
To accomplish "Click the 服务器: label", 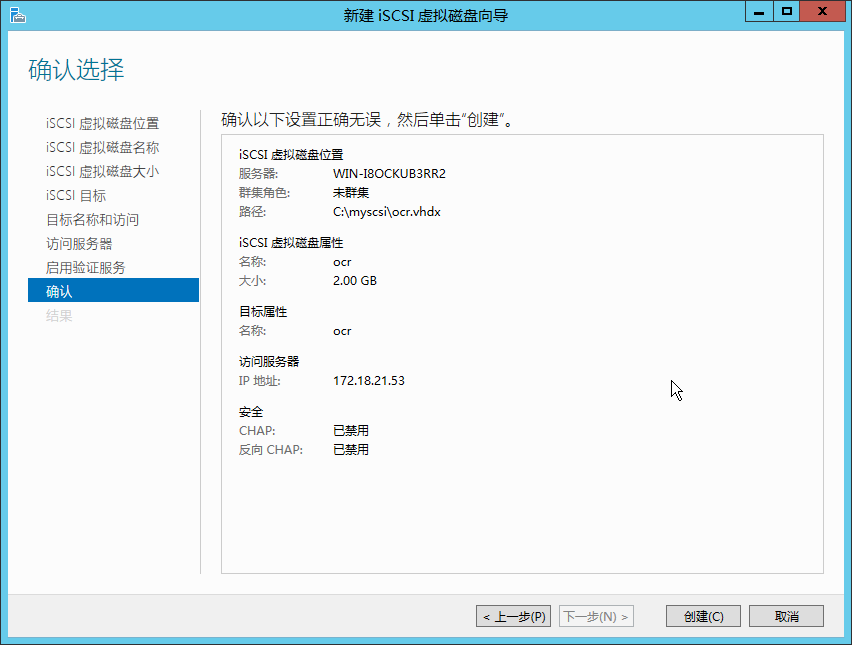I will tap(258, 173).
